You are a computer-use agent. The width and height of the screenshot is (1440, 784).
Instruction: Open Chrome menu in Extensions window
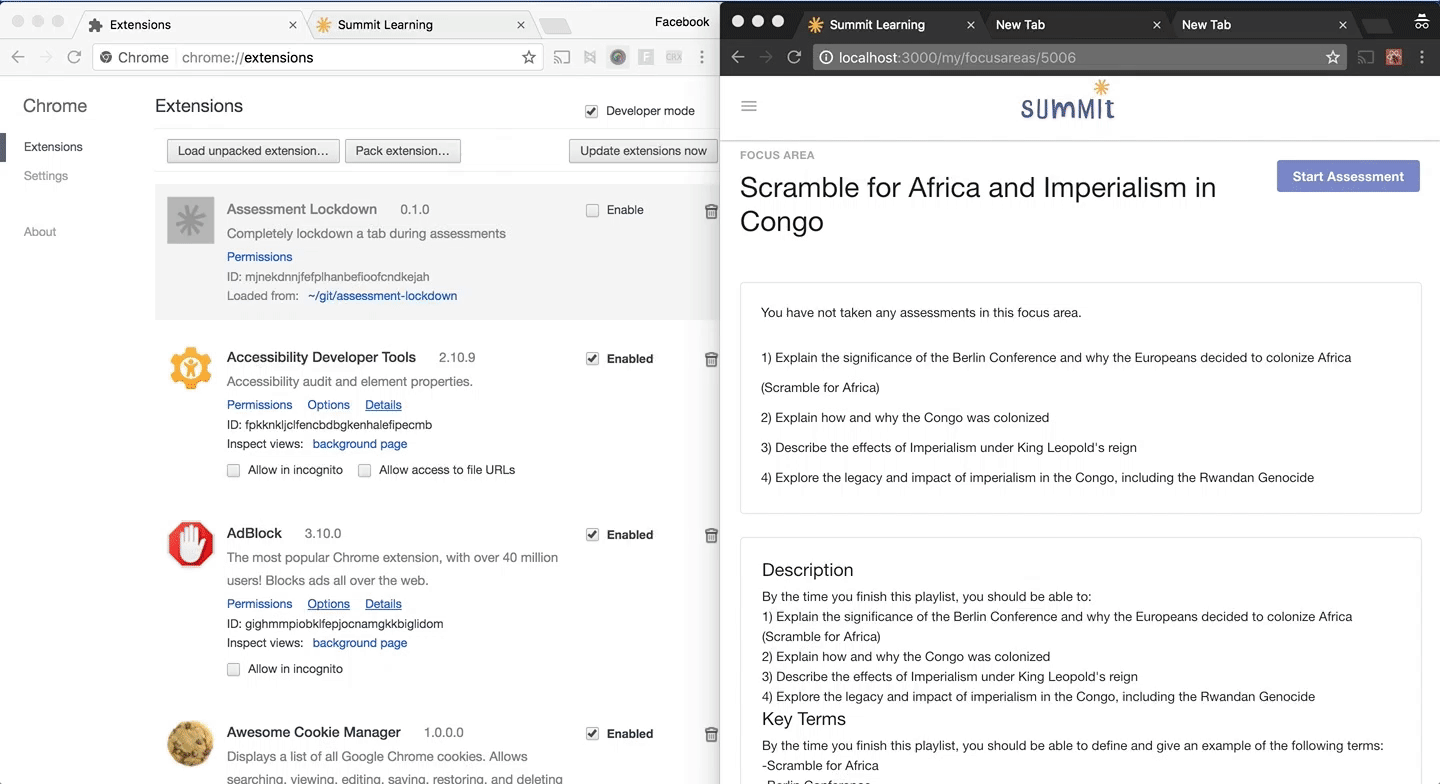click(703, 57)
